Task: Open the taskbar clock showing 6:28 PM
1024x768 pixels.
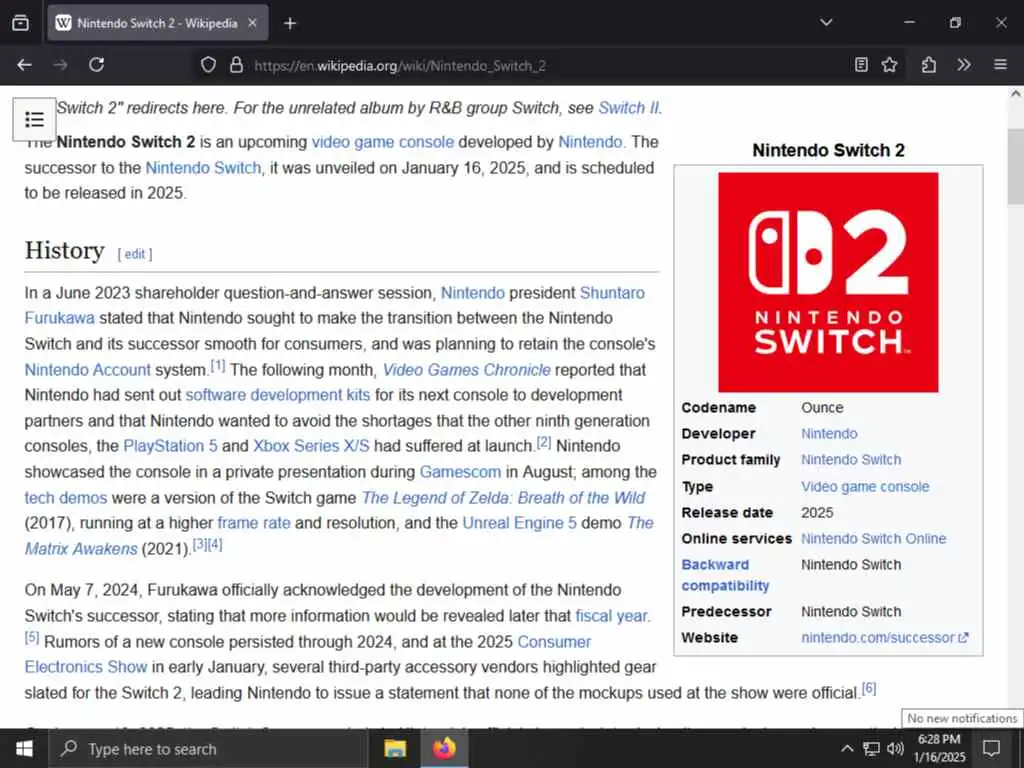Action: click(x=939, y=748)
